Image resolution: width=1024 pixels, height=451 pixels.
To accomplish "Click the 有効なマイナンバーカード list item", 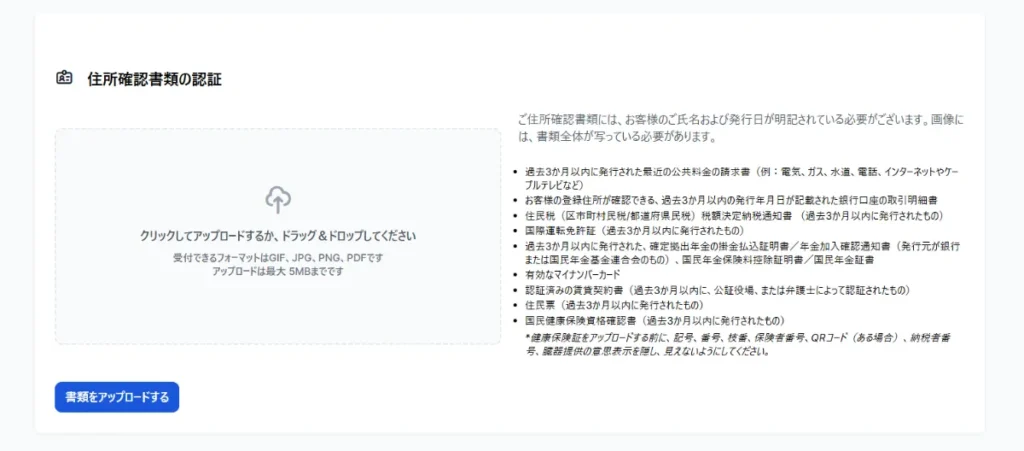I will 572,275.
